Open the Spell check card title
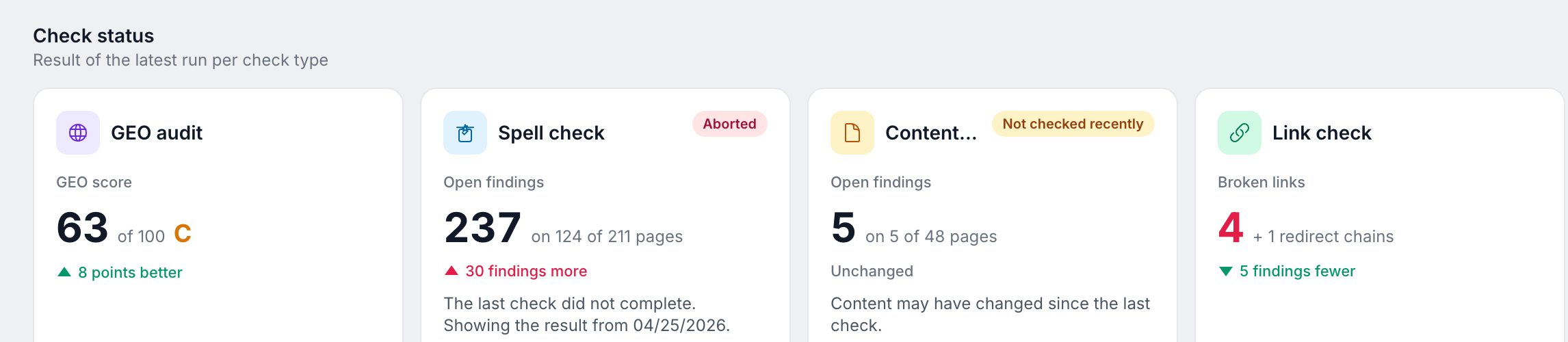This screenshot has height=342, width=1568. (551, 133)
